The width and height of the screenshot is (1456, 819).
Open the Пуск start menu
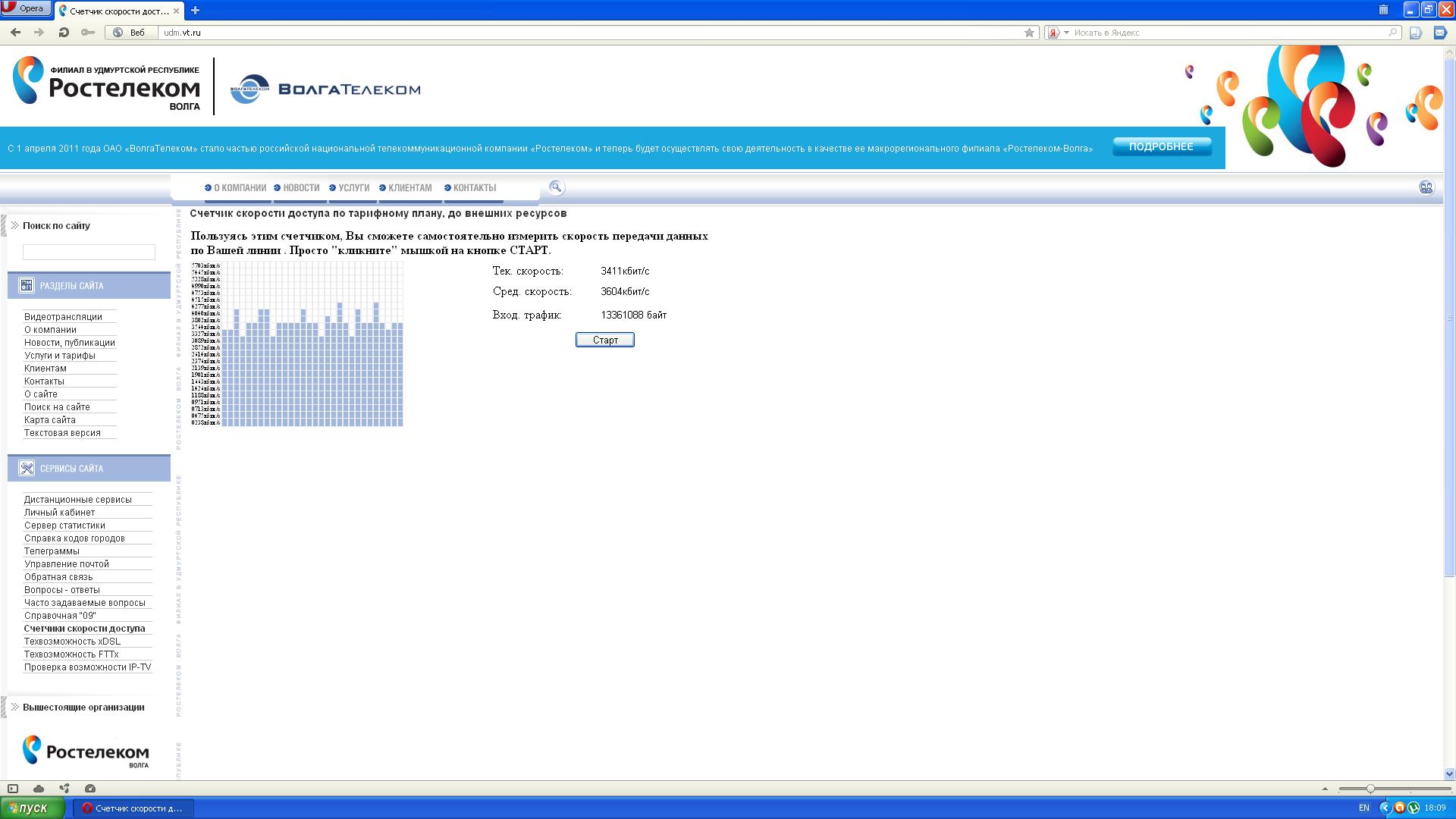[x=33, y=808]
